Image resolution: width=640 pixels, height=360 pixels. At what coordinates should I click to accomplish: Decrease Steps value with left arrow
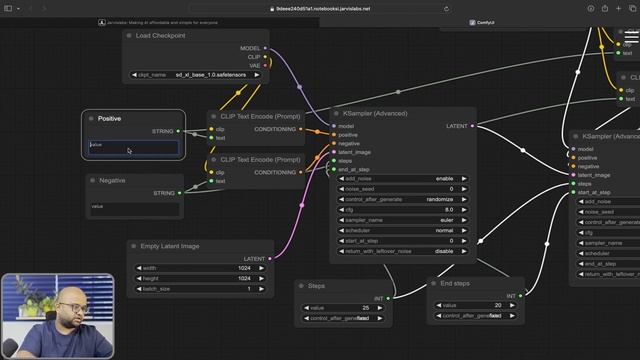coord(307,308)
